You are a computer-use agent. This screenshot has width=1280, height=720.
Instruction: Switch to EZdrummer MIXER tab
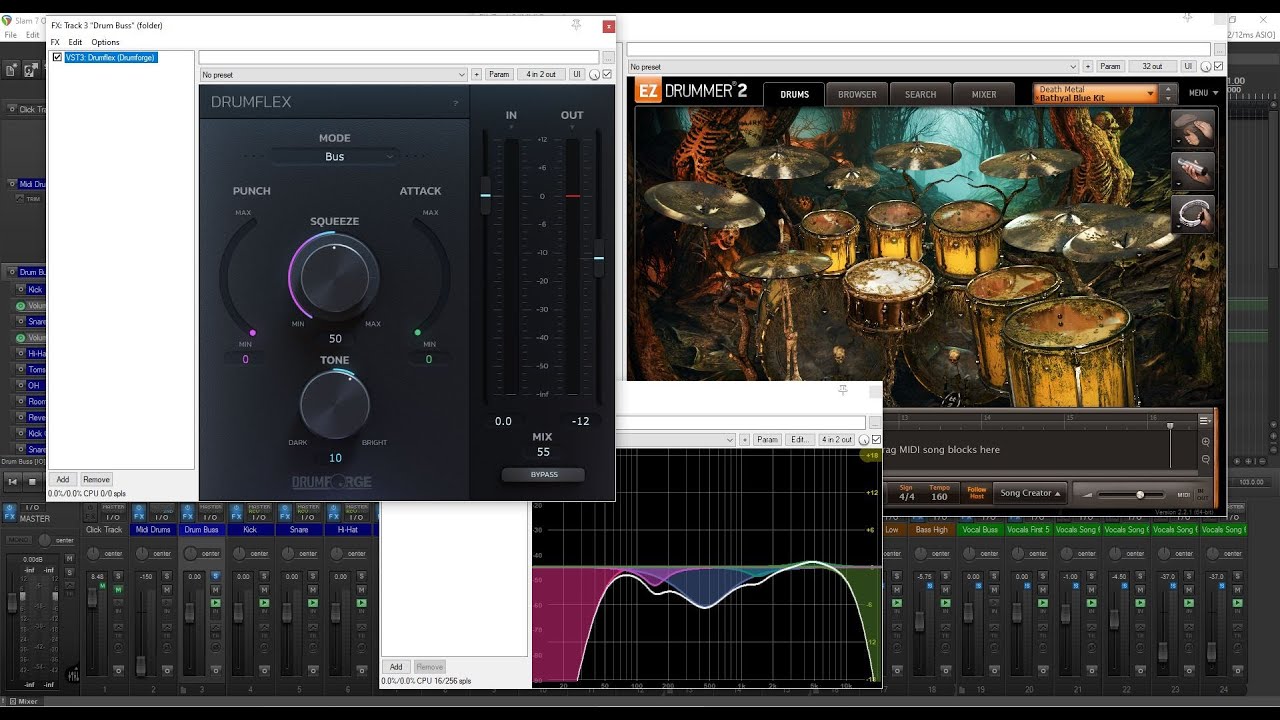984,95
